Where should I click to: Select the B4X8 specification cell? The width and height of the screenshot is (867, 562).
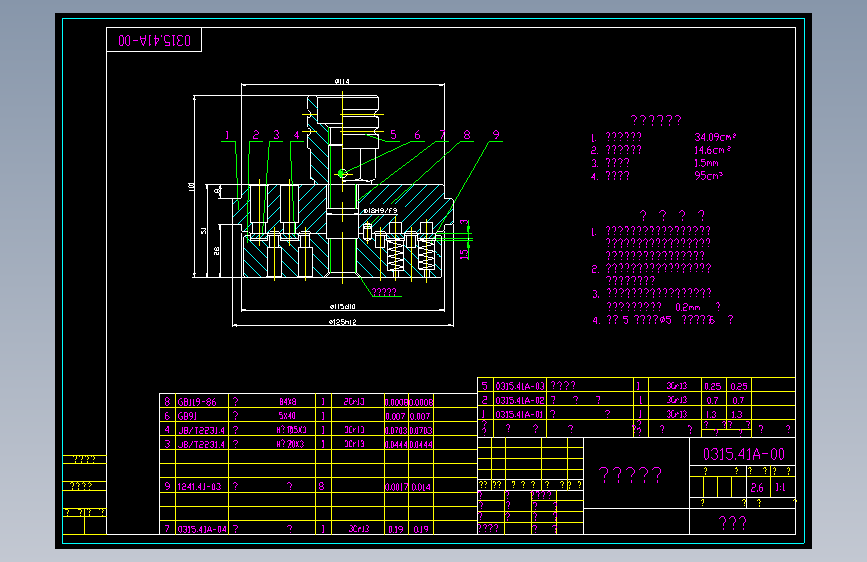[x=288, y=402]
